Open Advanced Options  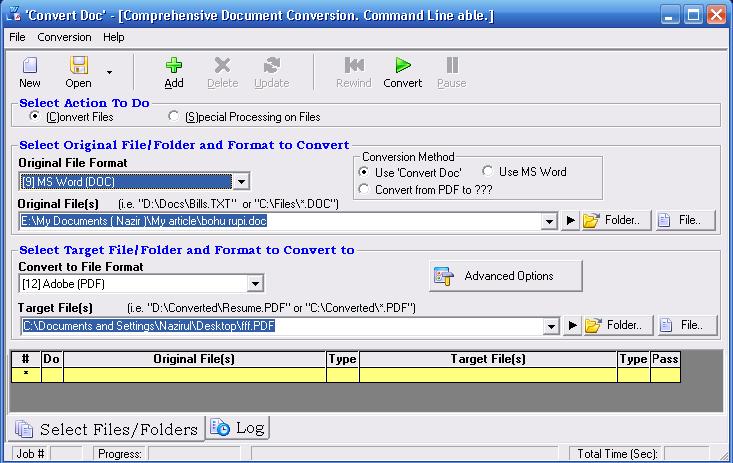[x=506, y=276]
